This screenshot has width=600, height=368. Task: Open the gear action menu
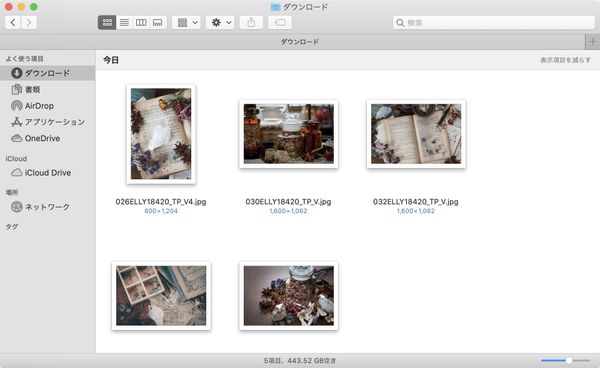(x=220, y=23)
